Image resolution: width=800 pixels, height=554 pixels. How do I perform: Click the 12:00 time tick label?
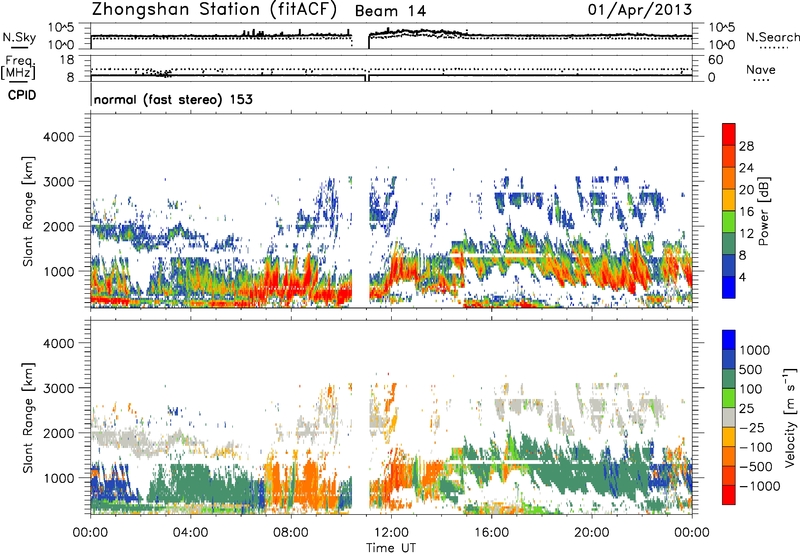tap(391, 533)
